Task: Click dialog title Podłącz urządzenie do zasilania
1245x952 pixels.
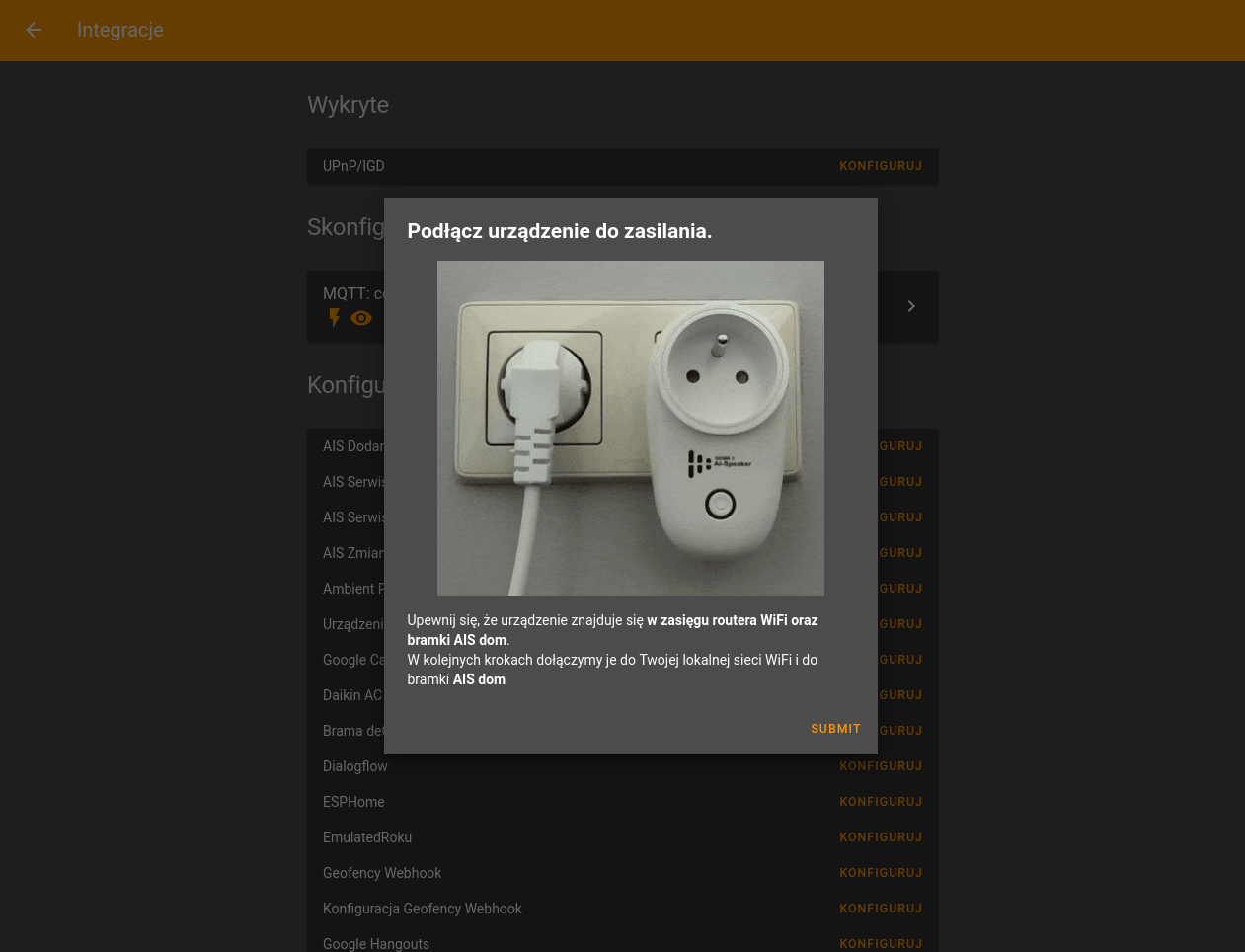Action: click(x=560, y=231)
